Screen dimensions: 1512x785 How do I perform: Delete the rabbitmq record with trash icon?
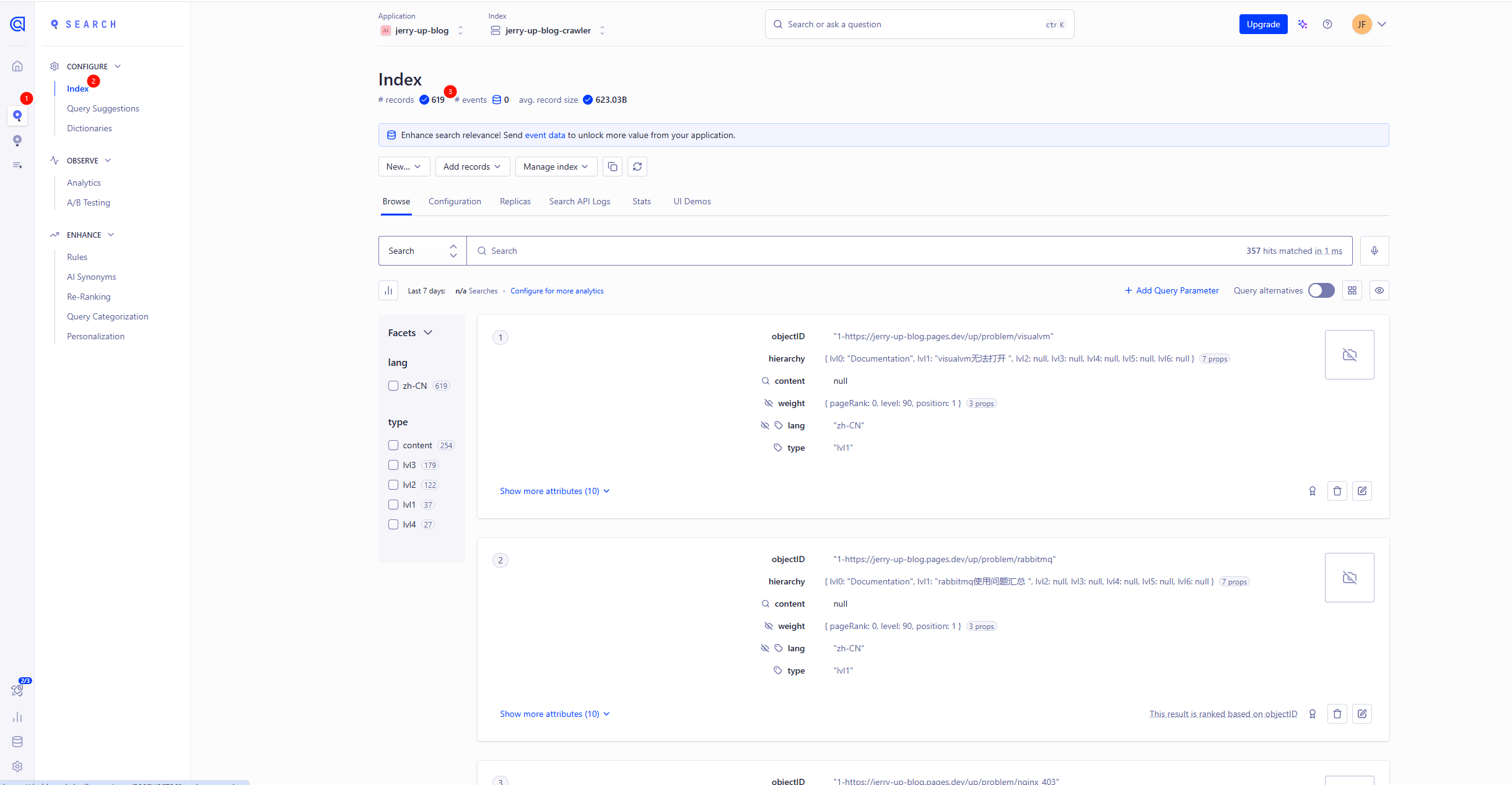[1337, 714]
